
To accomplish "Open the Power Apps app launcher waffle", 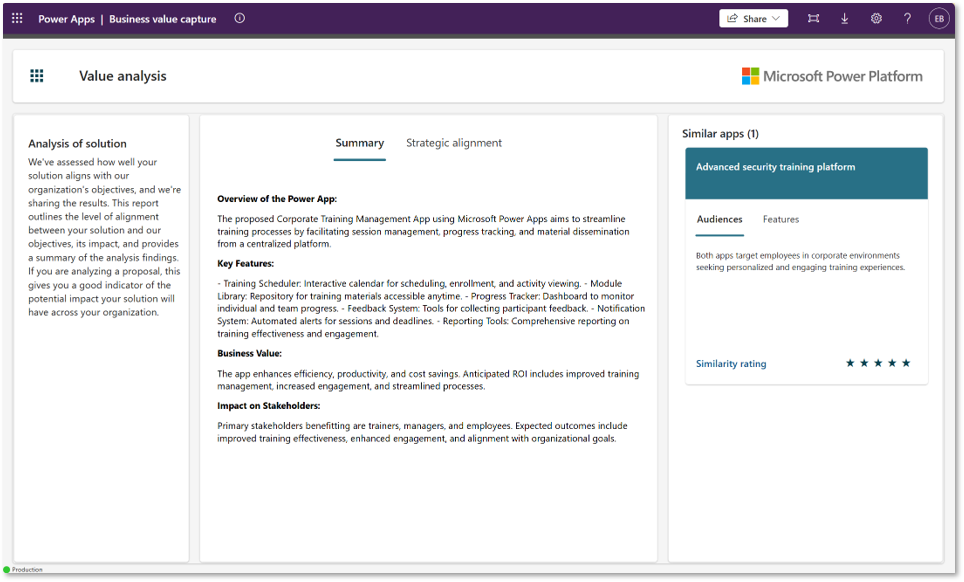I will [x=17, y=18].
